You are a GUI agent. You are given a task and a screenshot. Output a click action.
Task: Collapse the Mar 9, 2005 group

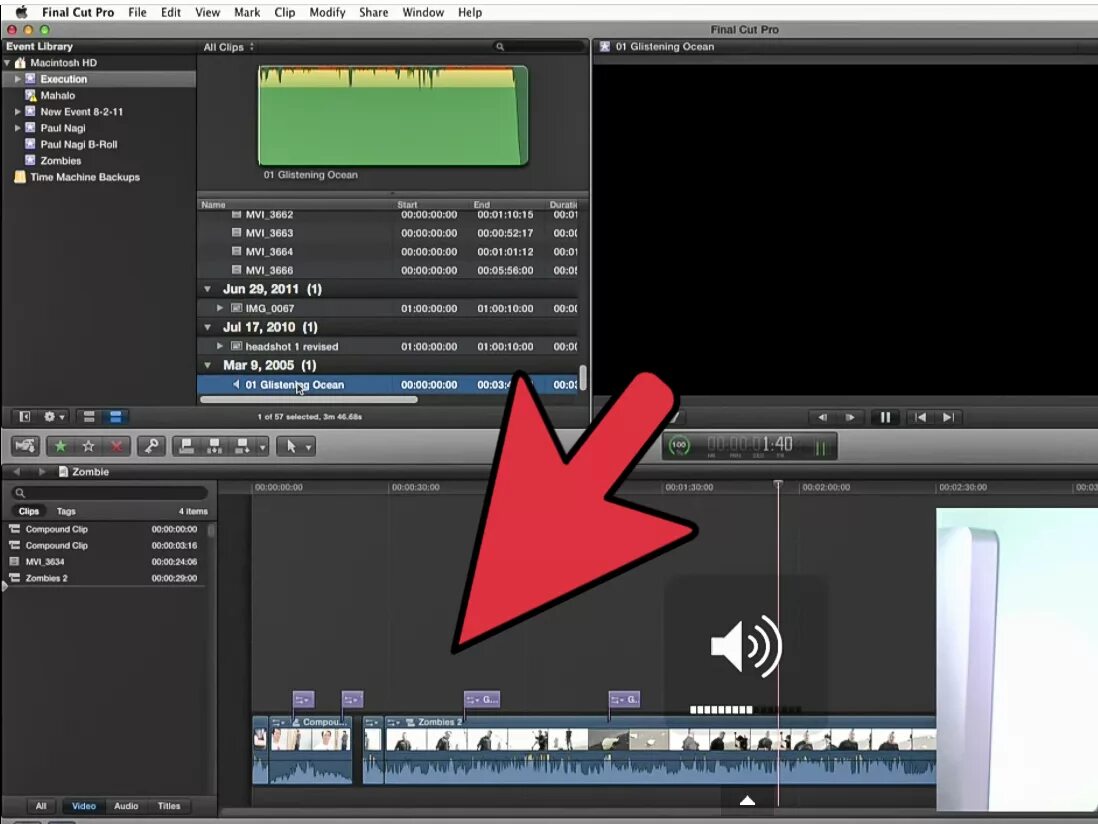[x=207, y=365]
